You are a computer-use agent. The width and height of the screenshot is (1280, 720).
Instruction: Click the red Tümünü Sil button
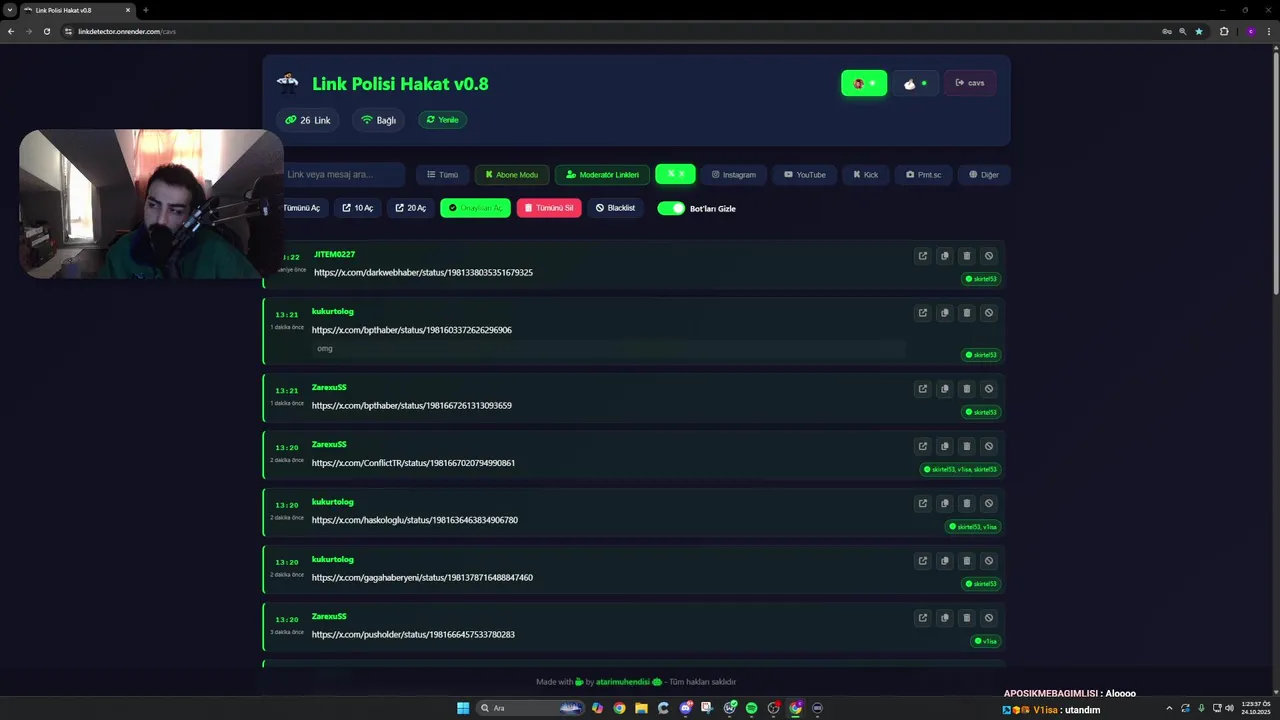(x=549, y=208)
